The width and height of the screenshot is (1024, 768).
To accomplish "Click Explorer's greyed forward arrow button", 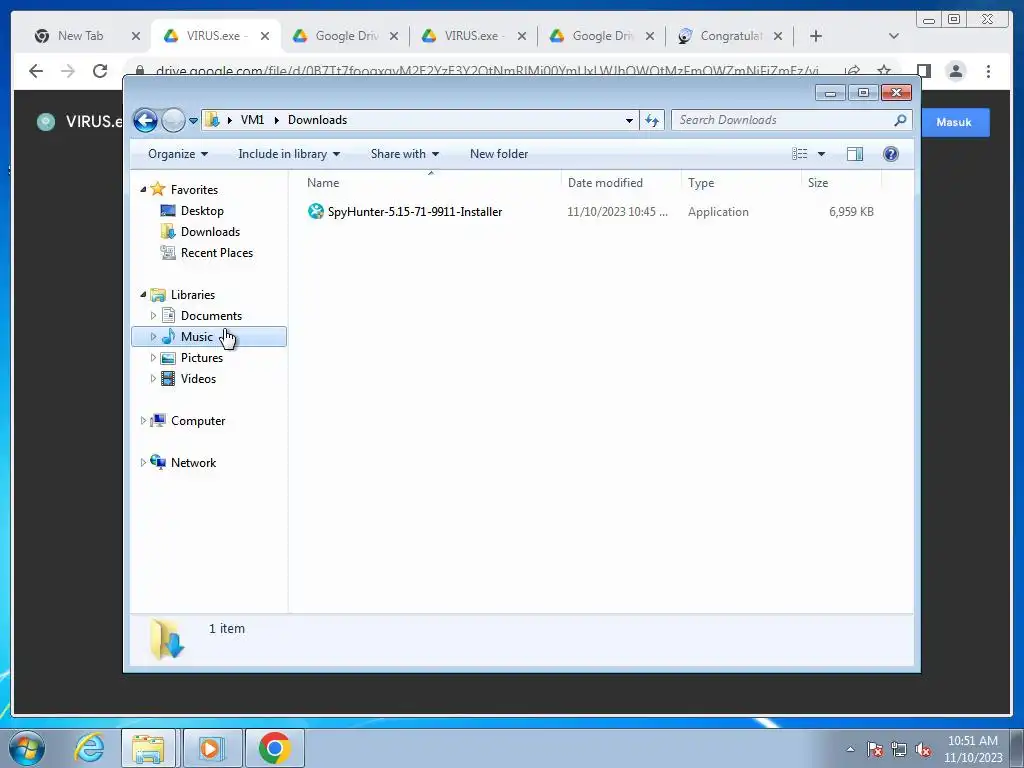I will 173,120.
